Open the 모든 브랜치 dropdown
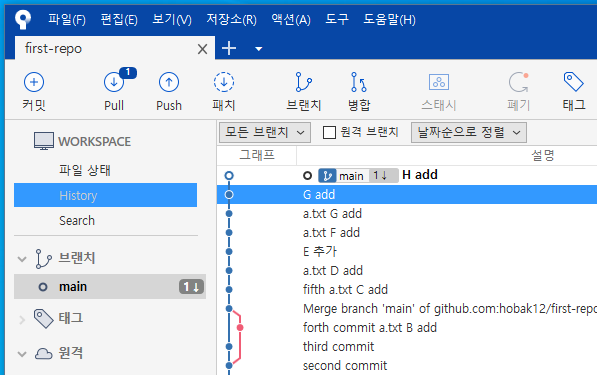The image size is (597, 375). [265, 132]
